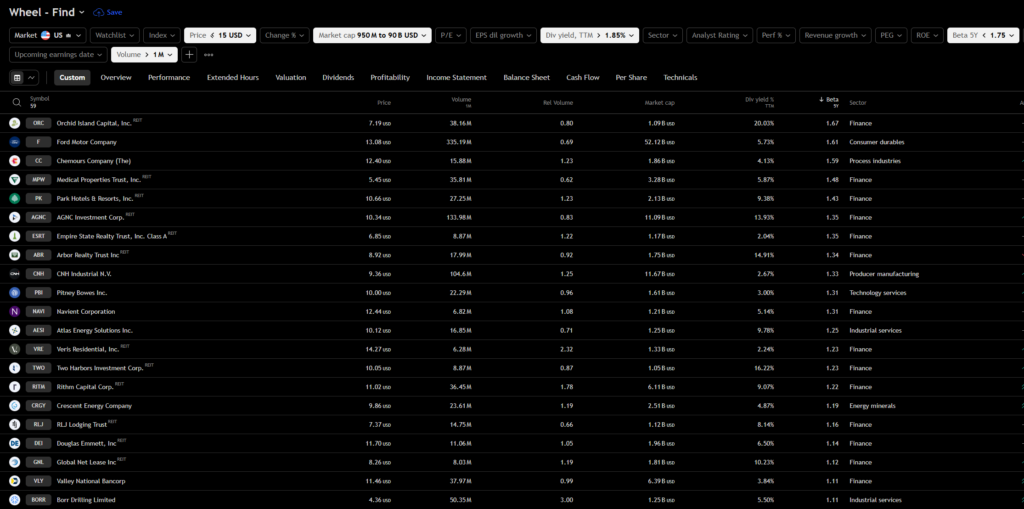
Task: Switch to the Technicals tab
Action: 680,78
